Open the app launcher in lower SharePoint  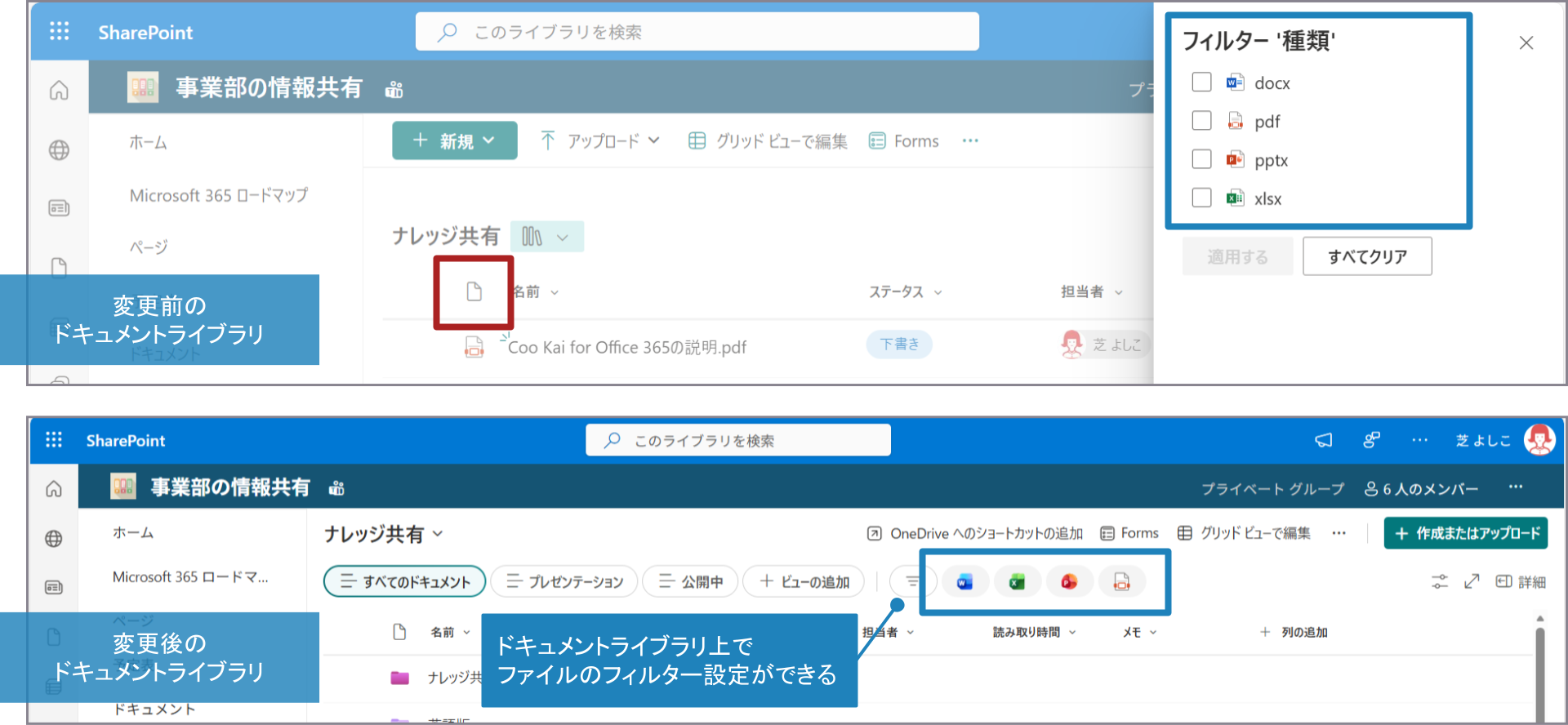point(54,440)
